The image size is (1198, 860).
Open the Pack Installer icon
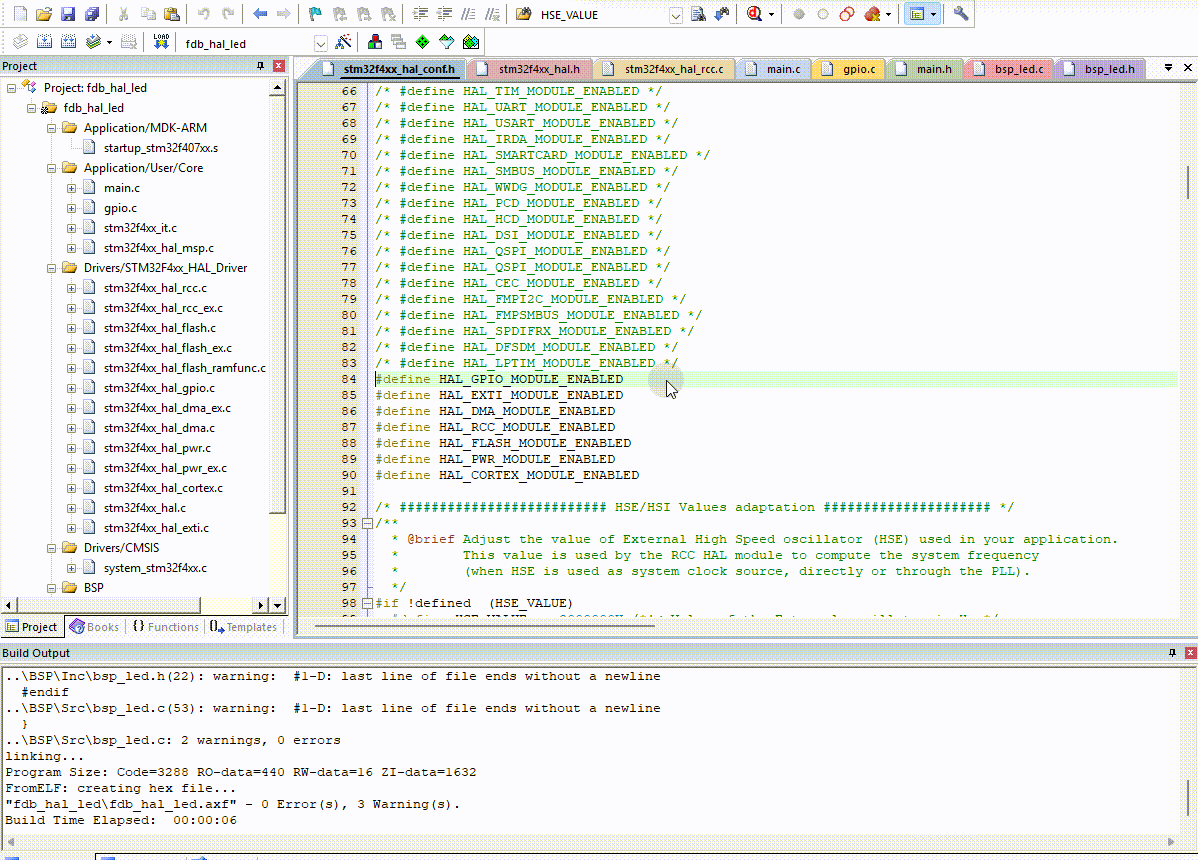coord(471,42)
